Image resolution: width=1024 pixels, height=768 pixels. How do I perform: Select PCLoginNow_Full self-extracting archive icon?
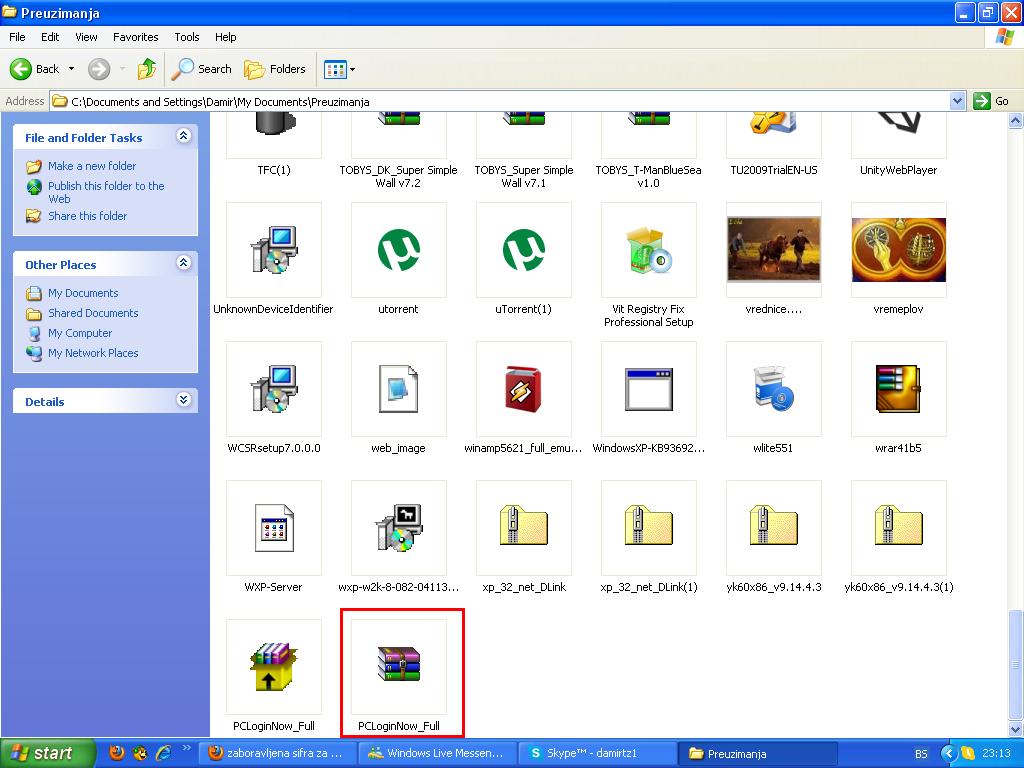pyautogui.click(x=274, y=667)
